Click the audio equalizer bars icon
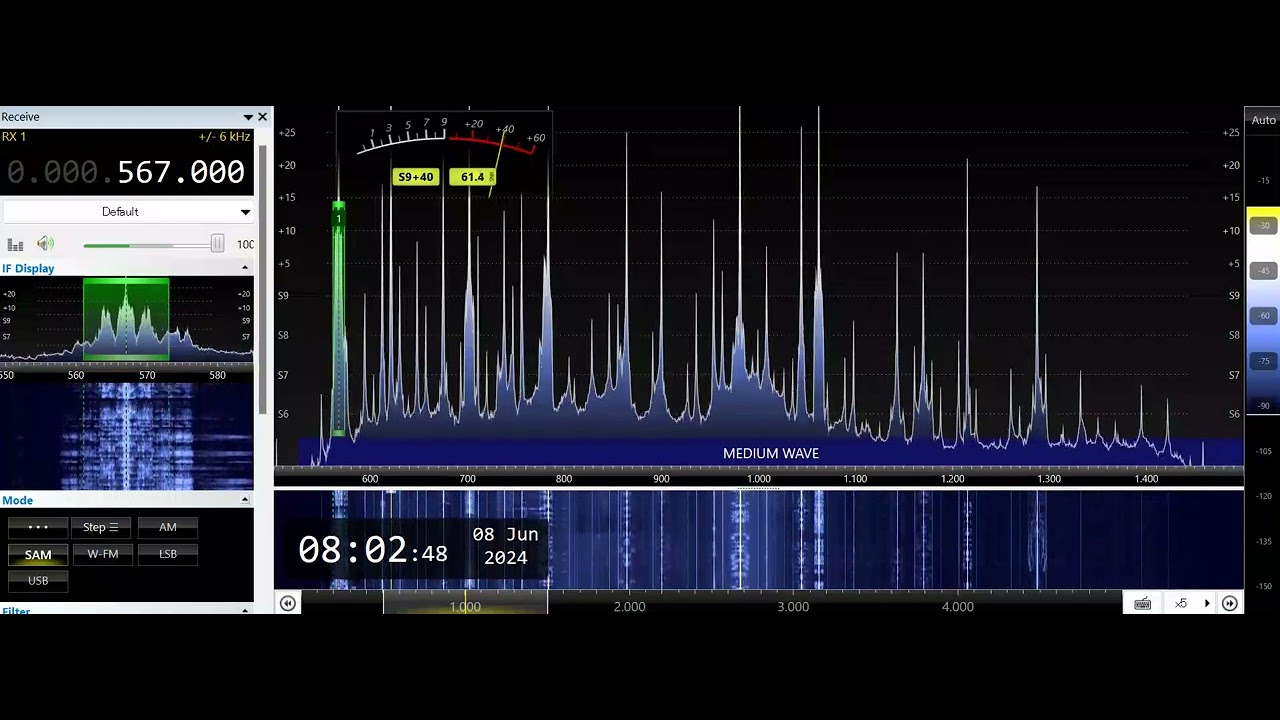The width and height of the screenshot is (1280, 720). point(15,244)
